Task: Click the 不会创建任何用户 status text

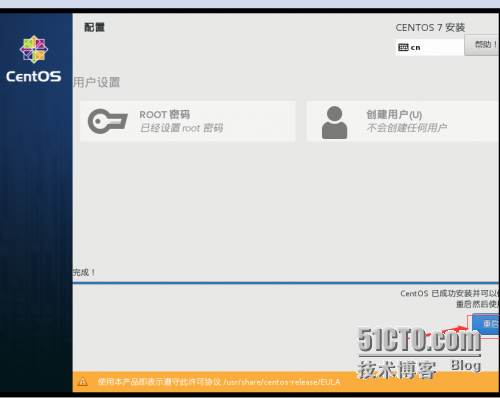Action: click(407, 128)
